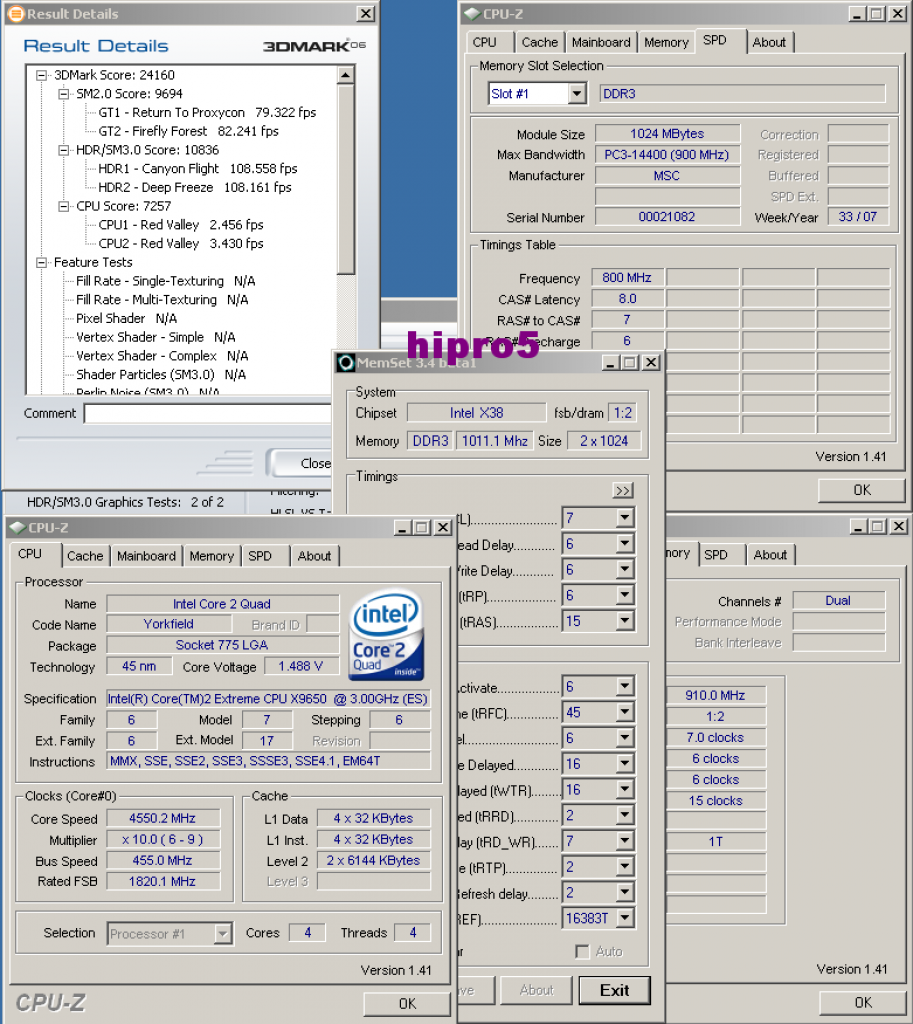913x1024 pixels.
Task: Select CPU1 - Red Valley result row
Action: 181,225
